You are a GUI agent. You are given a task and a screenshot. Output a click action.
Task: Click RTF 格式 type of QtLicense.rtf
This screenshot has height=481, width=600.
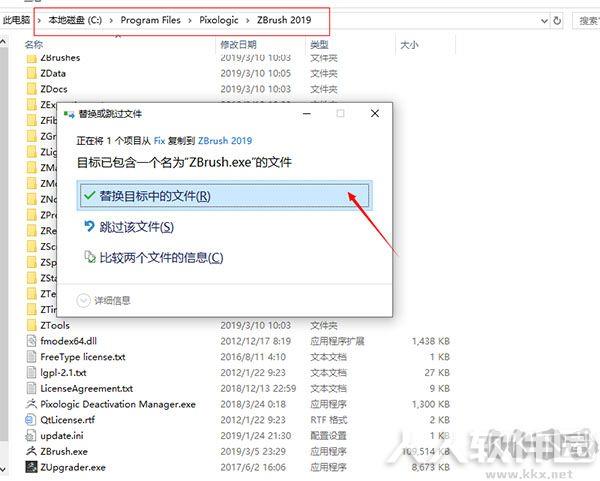[x=328, y=420]
